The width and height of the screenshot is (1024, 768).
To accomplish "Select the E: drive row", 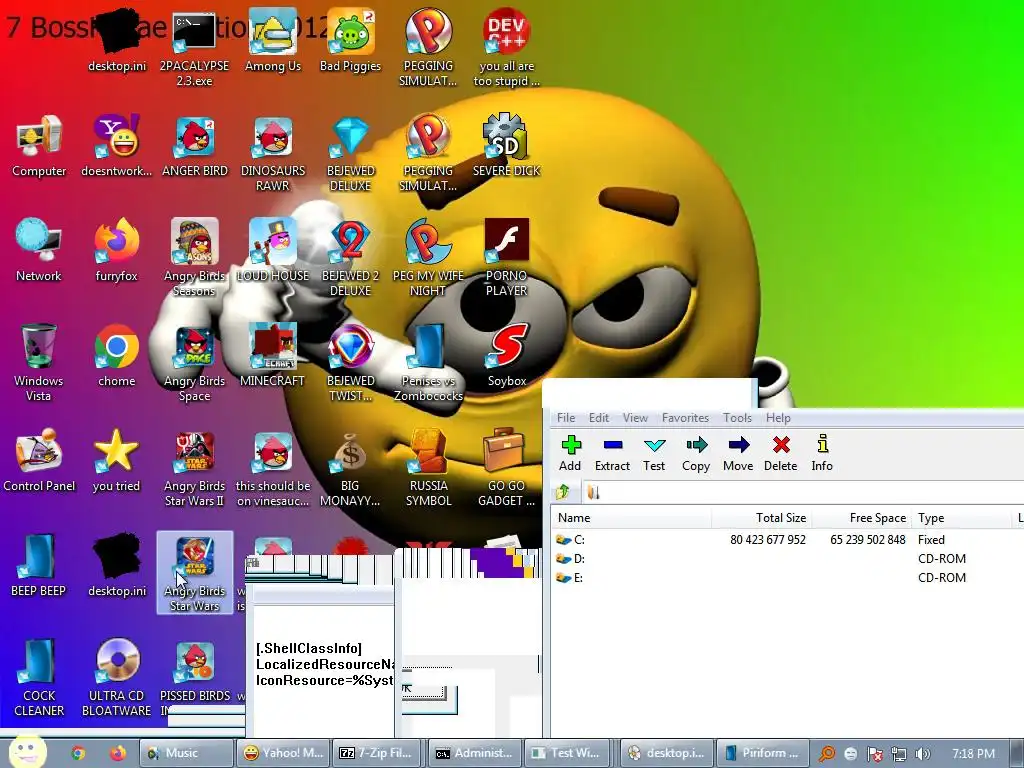I will point(787,577).
